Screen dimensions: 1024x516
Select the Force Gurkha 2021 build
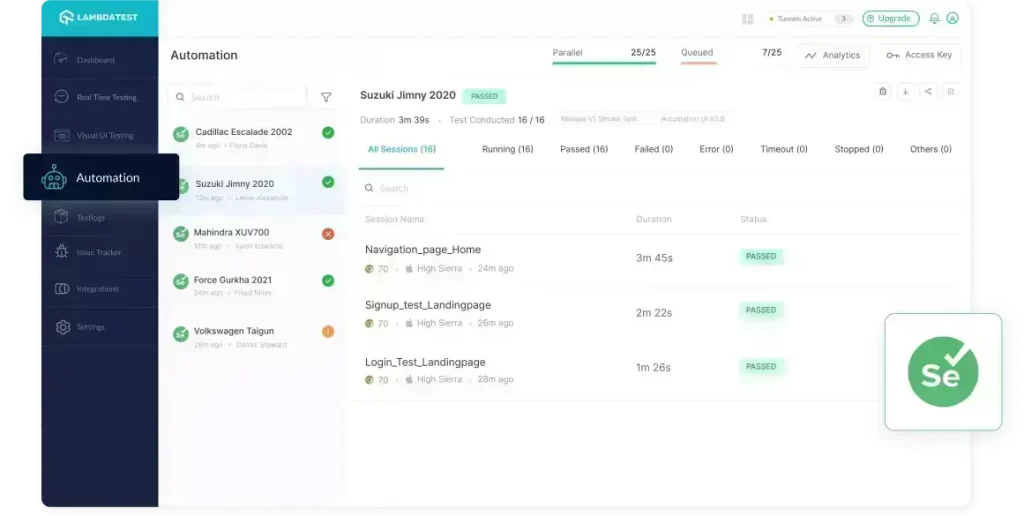(255, 285)
